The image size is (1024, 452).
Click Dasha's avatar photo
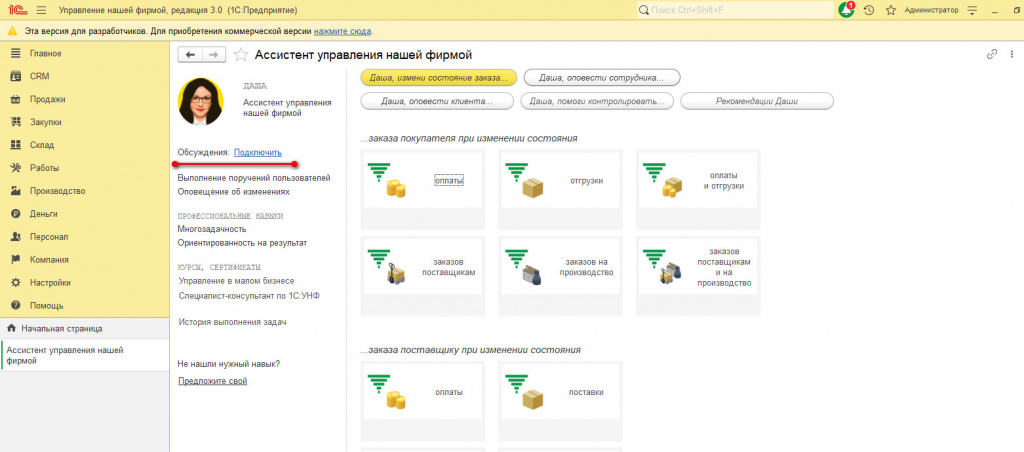tap(200, 102)
